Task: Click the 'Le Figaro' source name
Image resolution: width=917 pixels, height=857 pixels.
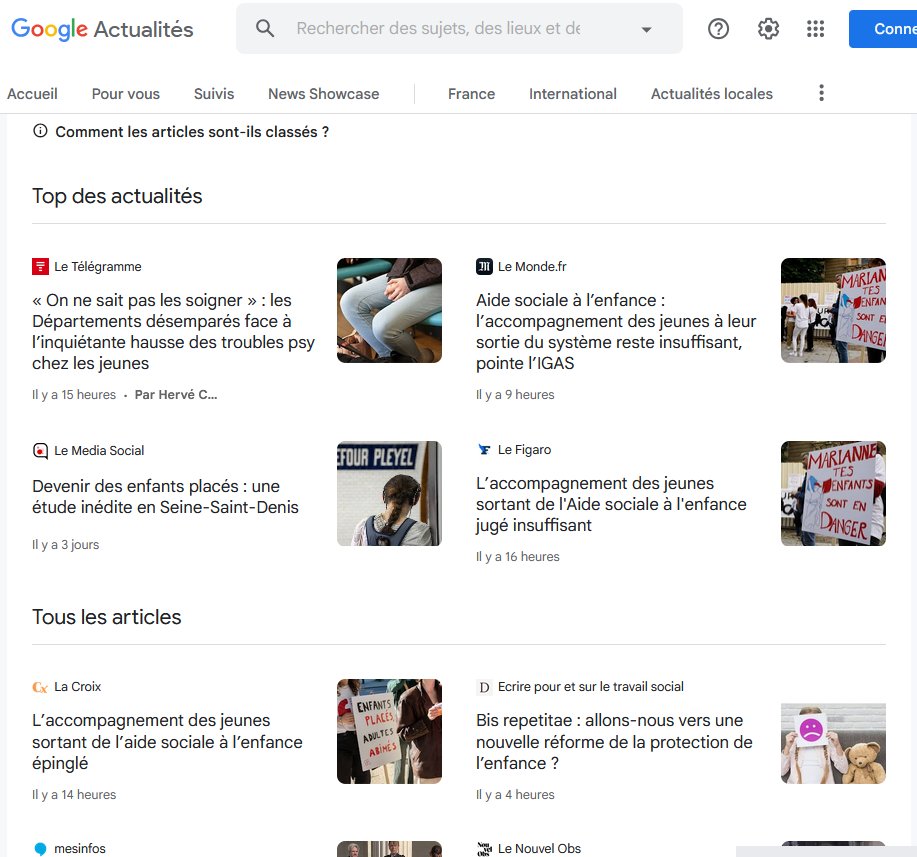Action: (525, 450)
